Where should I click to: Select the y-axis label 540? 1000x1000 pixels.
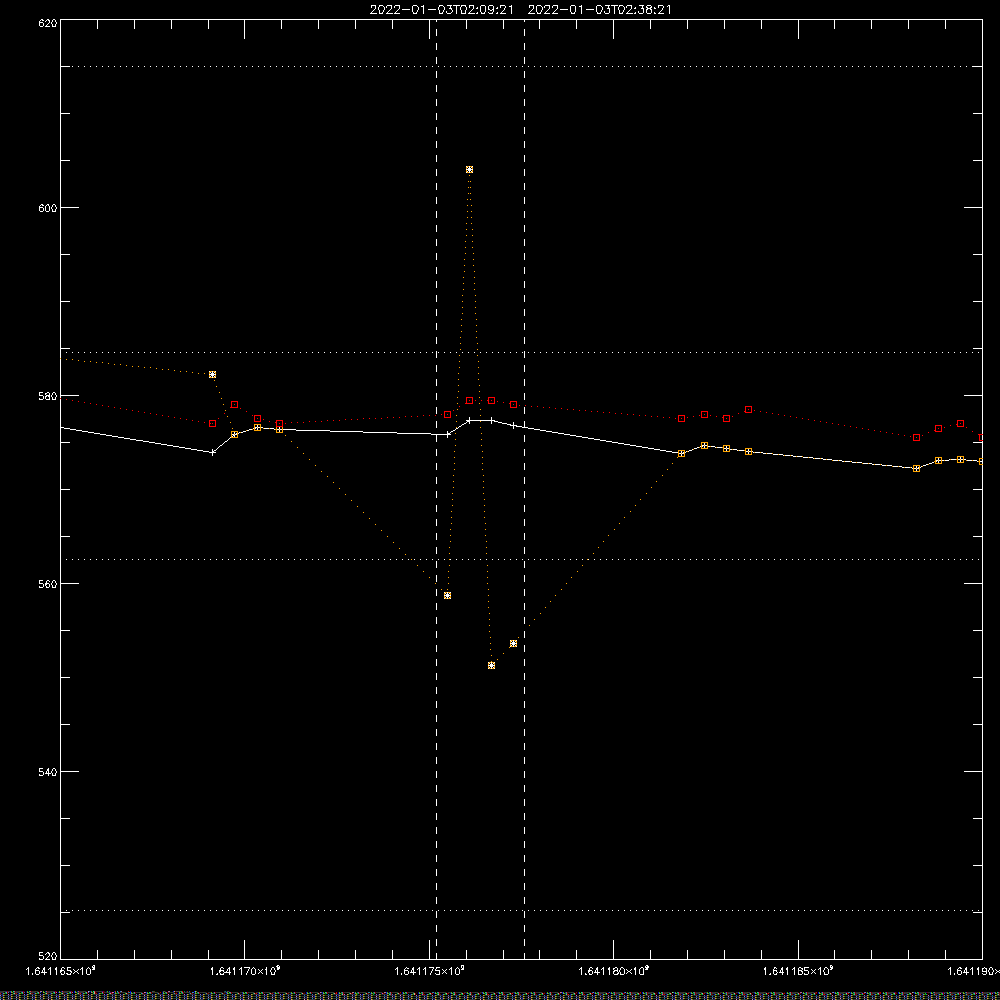point(48,772)
